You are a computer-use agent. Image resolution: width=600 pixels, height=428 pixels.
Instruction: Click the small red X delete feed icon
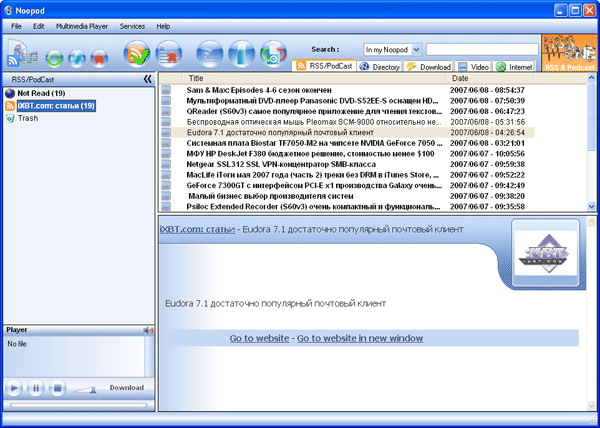tap(99, 59)
